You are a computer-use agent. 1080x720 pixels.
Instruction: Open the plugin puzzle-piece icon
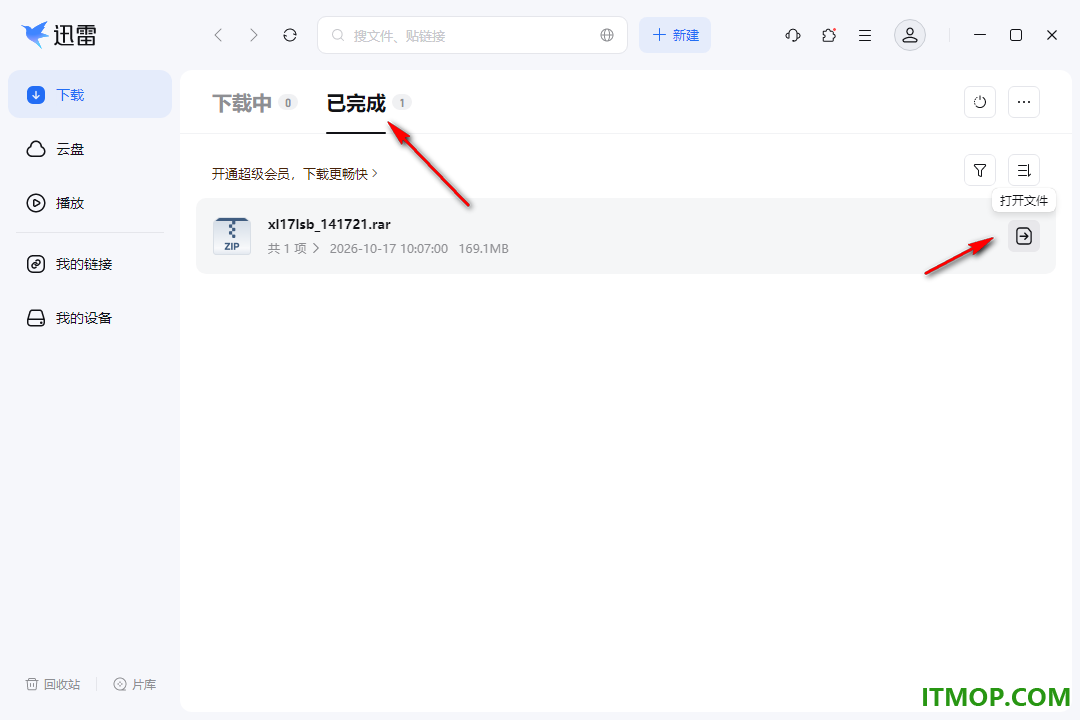coord(829,35)
